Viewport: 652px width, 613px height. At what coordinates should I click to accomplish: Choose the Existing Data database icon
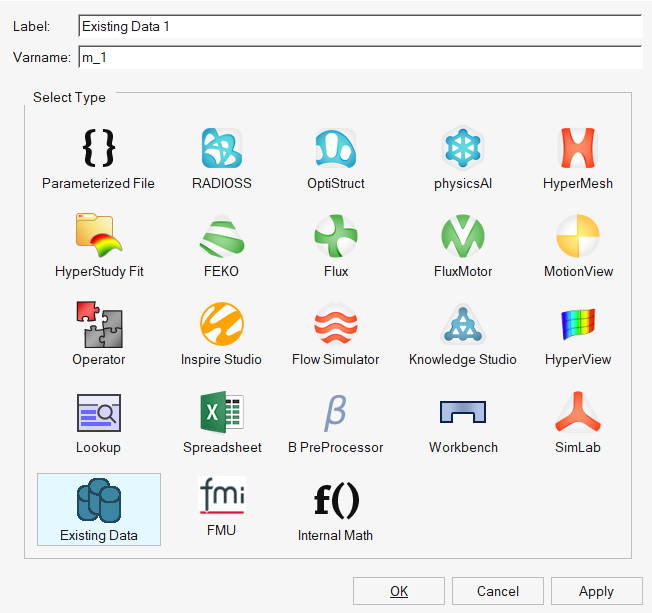[x=99, y=500]
